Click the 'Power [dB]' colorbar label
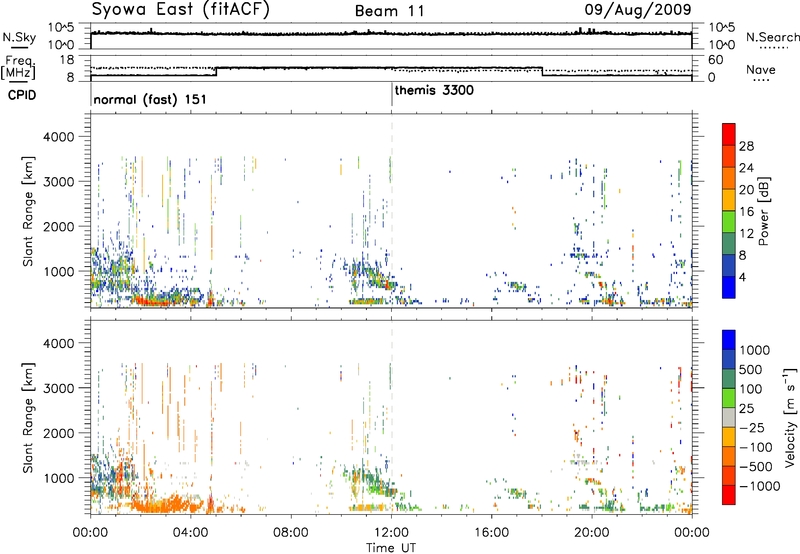 [x=764, y=211]
